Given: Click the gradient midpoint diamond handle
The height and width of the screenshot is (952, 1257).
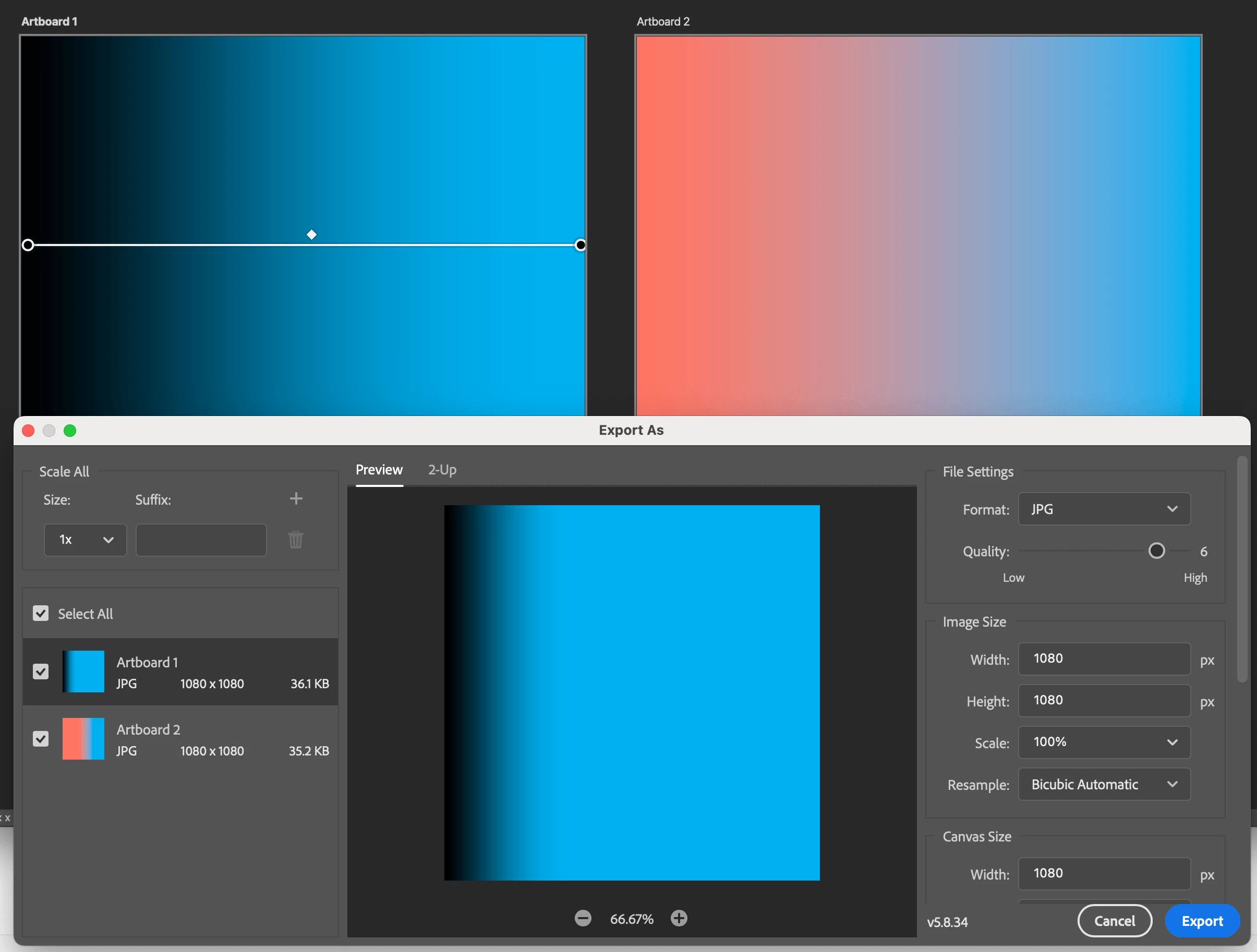Looking at the screenshot, I should 311,235.
